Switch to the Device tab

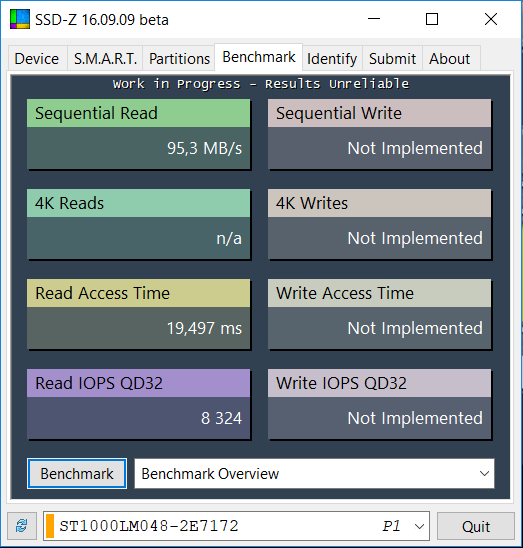pos(37,58)
